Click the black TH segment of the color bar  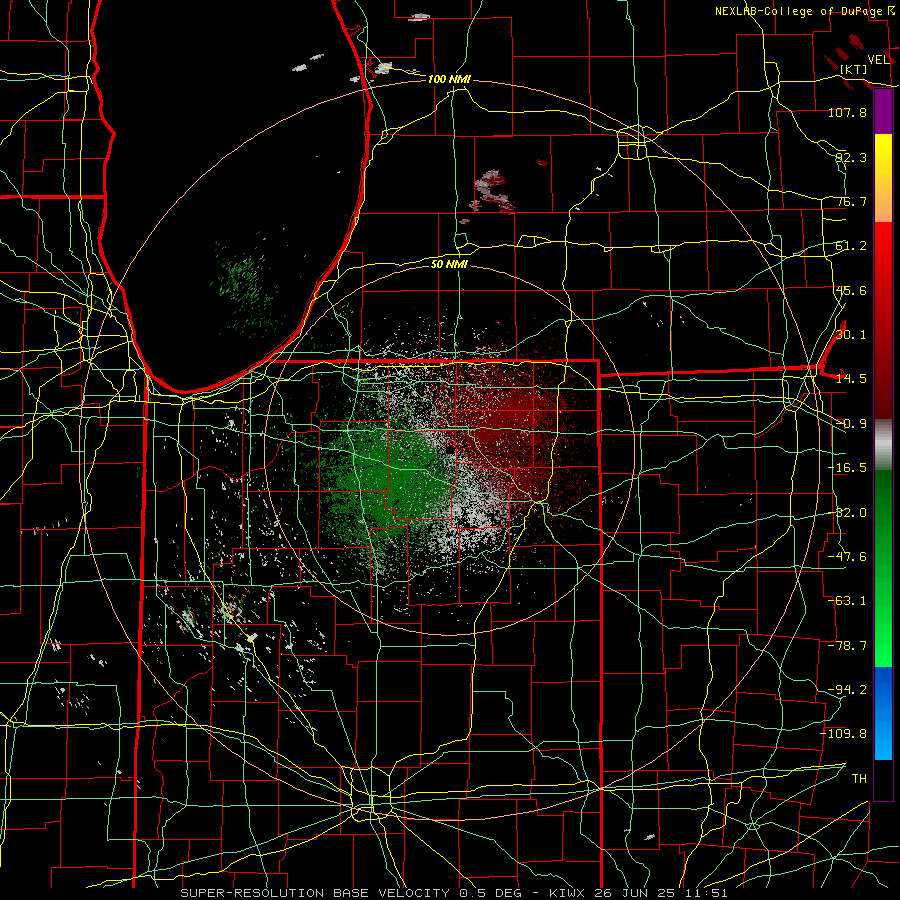pyautogui.click(x=883, y=780)
